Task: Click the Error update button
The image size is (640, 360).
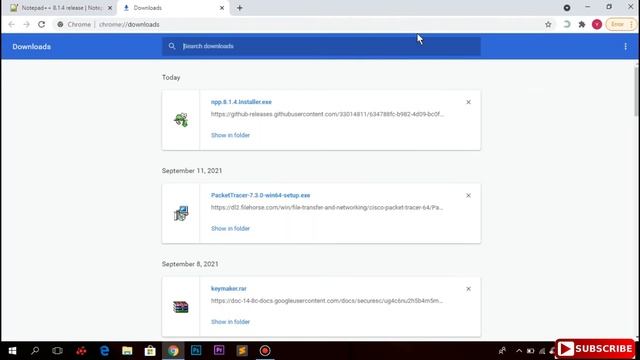Action: pyautogui.click(x=621, y=24)
